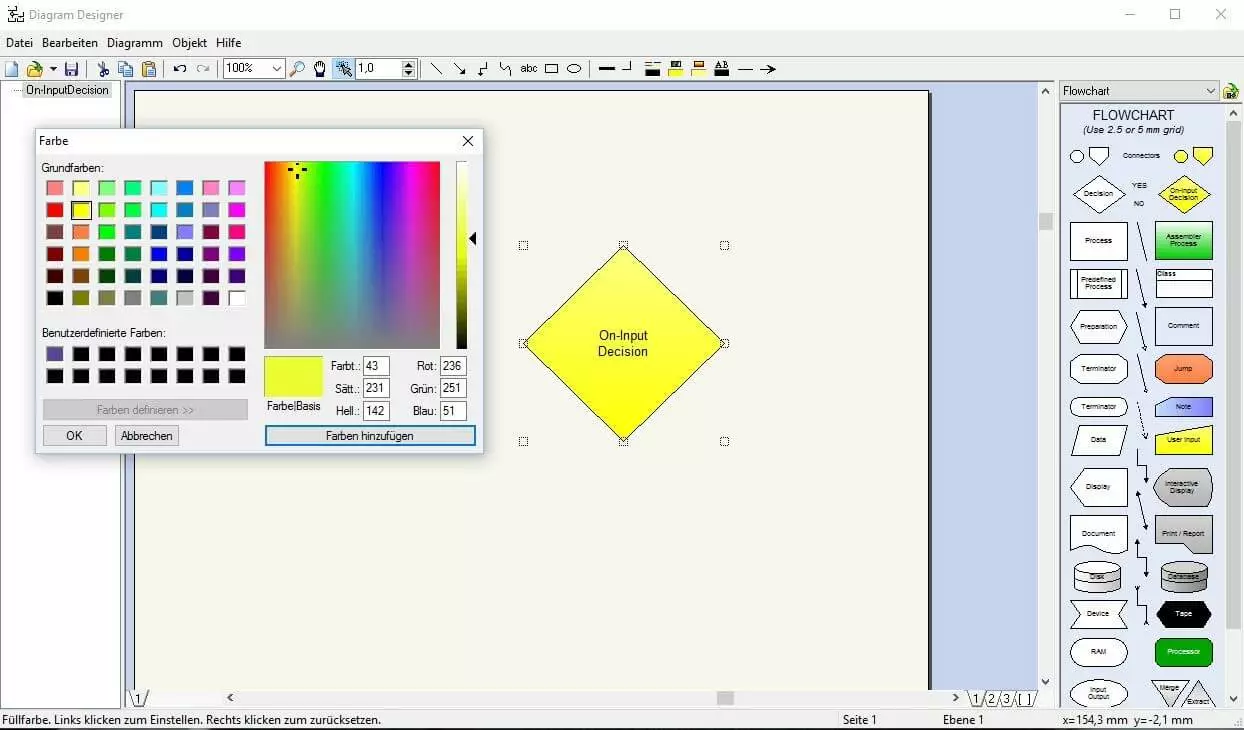This screenshot has width=1244, height=730.
Task: Select the abc text tool
Action: [x=528, y=69]
